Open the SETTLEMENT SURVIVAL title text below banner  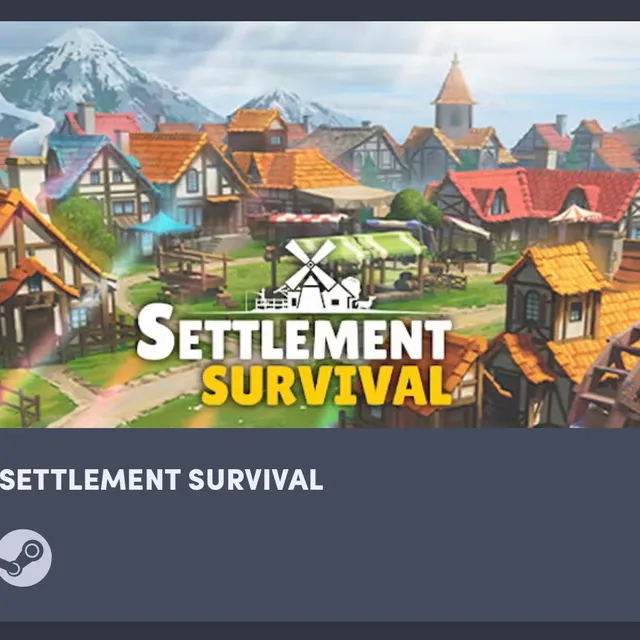[161, 479]
